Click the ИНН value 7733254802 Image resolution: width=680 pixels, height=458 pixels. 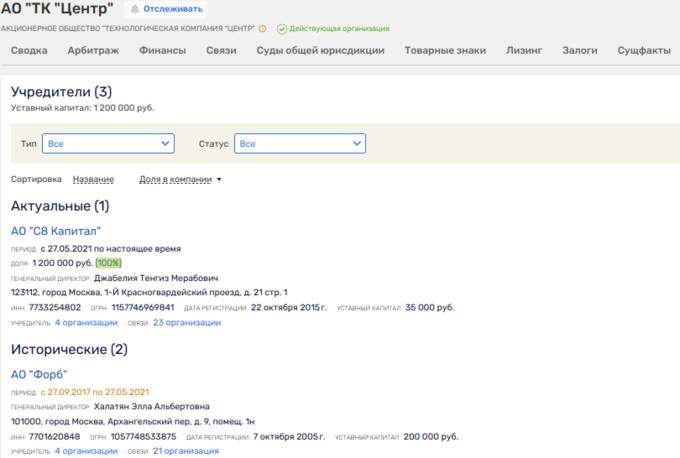tap(55, 308)
